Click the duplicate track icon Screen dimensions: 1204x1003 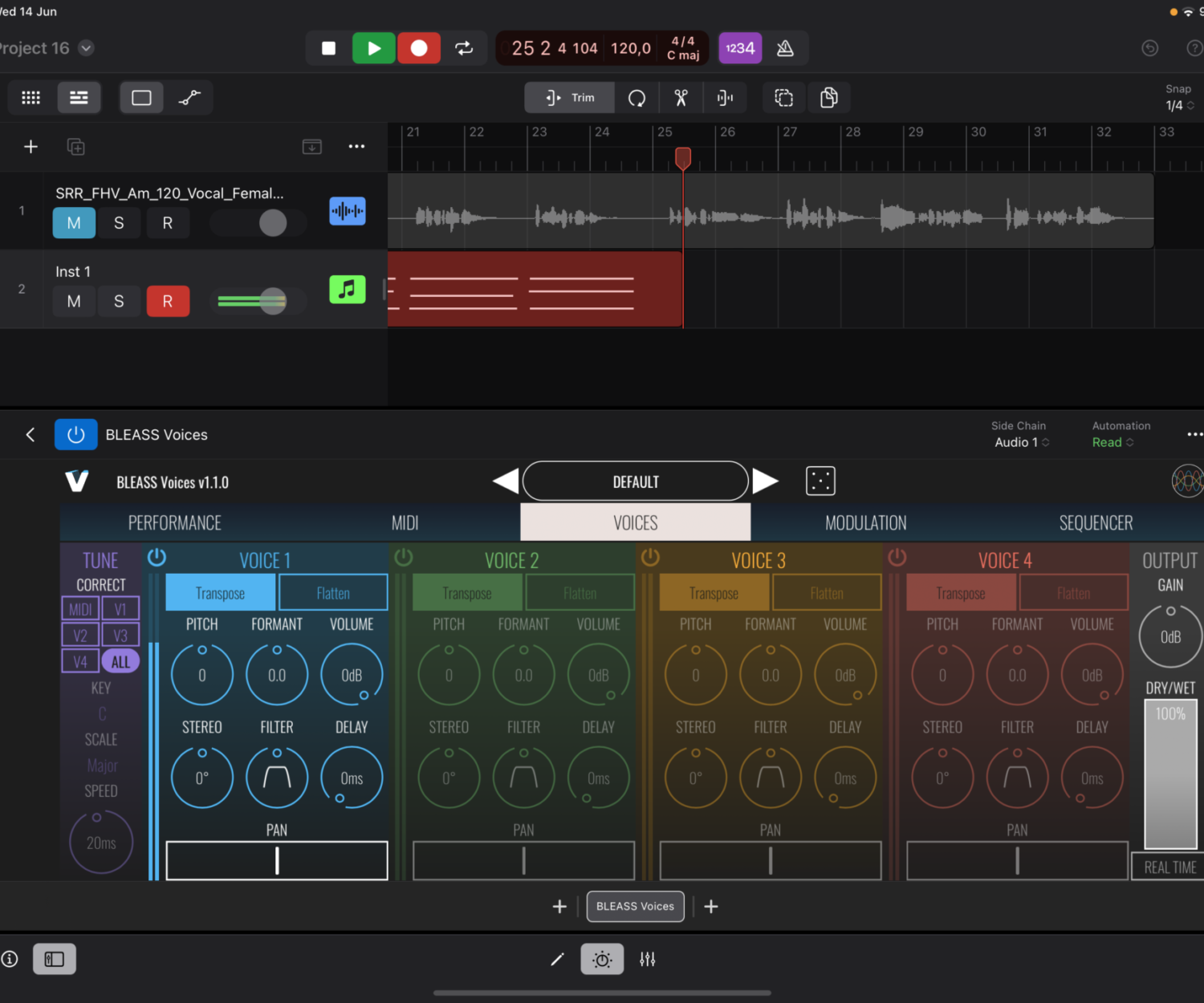(75, 147)
